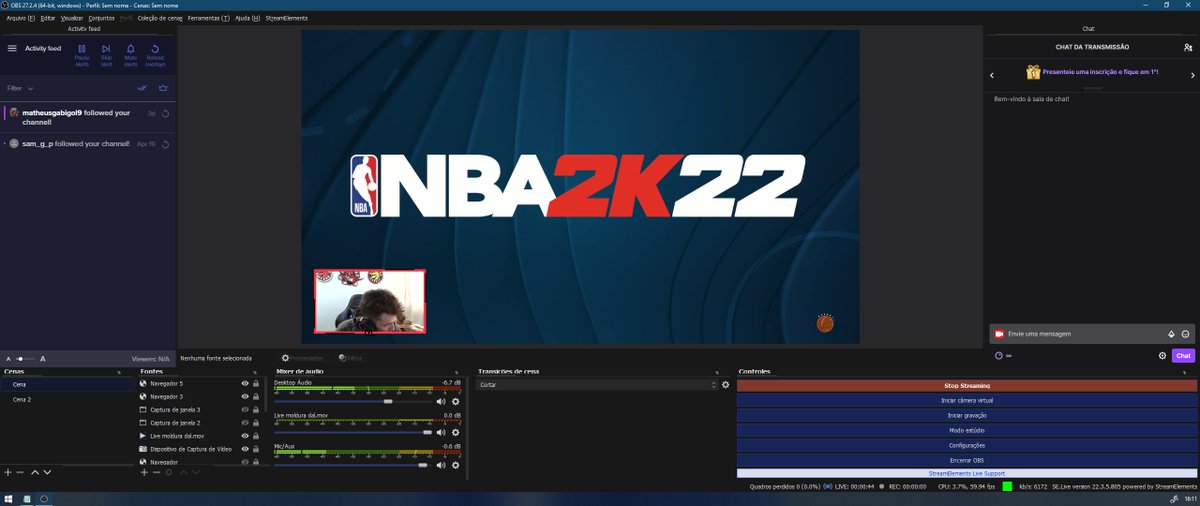
Task: Open the Ferramentas menu
Action: coord(208,18)
